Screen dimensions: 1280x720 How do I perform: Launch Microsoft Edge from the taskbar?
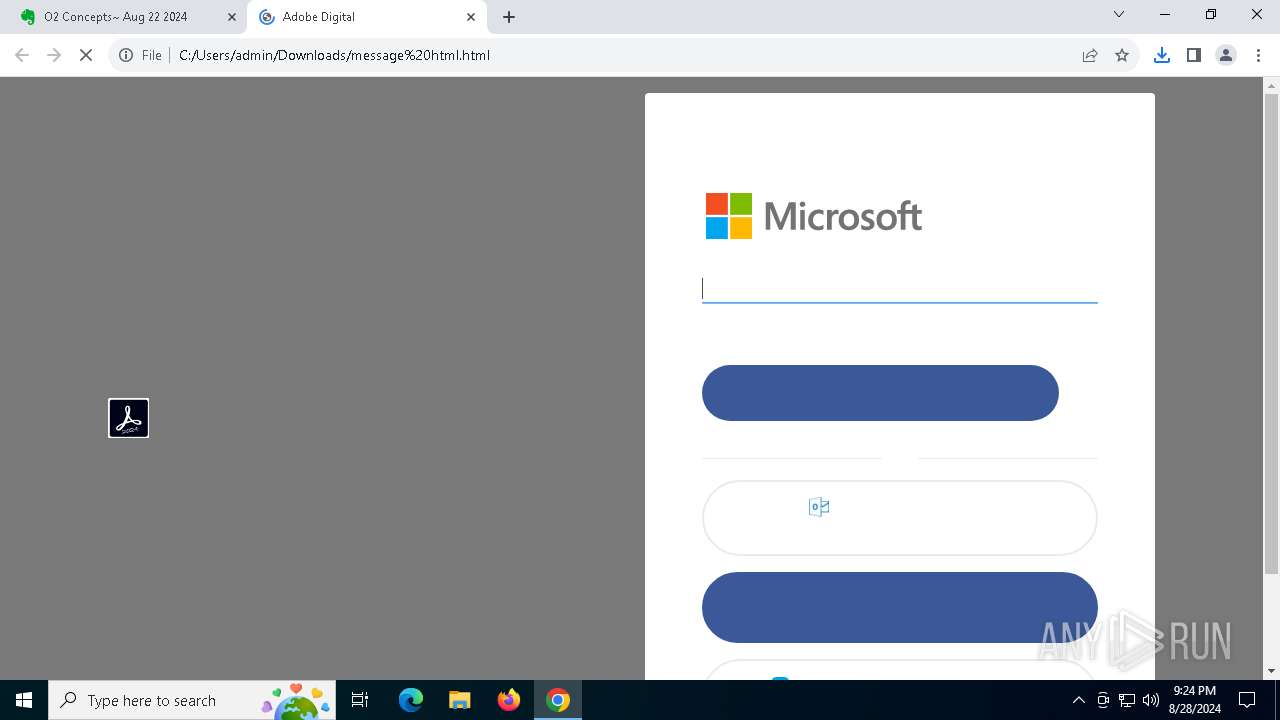pos(411,700)
